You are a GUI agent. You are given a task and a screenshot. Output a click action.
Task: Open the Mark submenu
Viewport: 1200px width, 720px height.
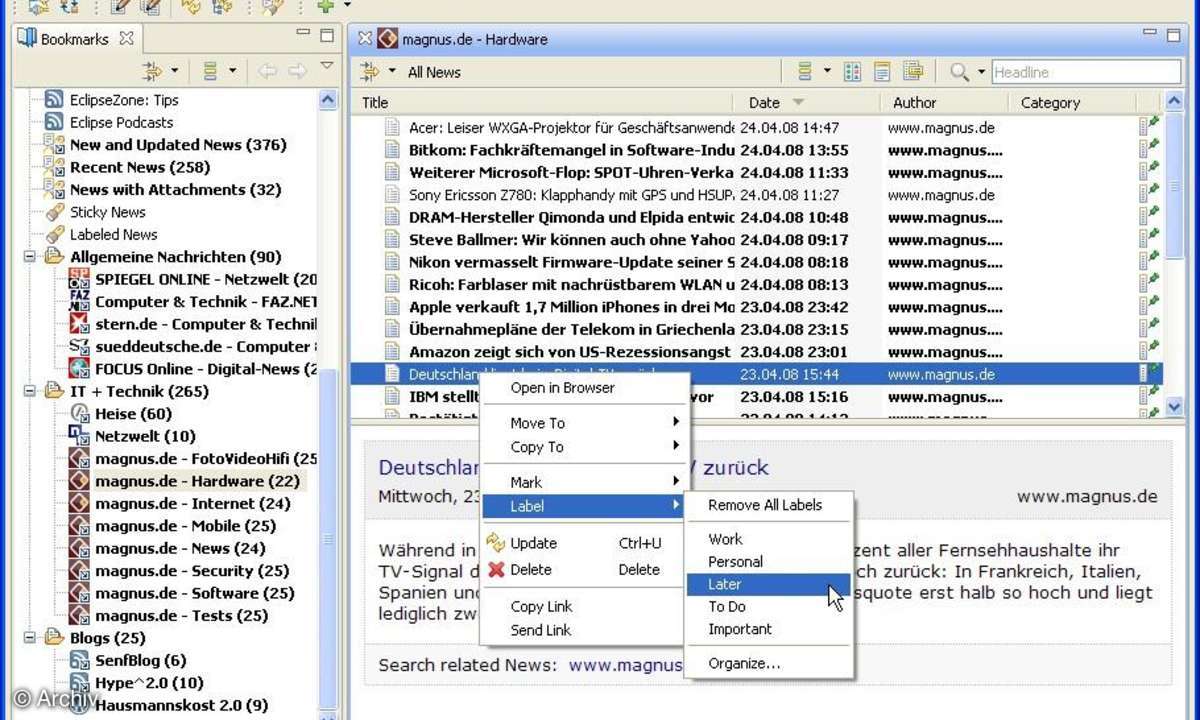click(585, 482)
